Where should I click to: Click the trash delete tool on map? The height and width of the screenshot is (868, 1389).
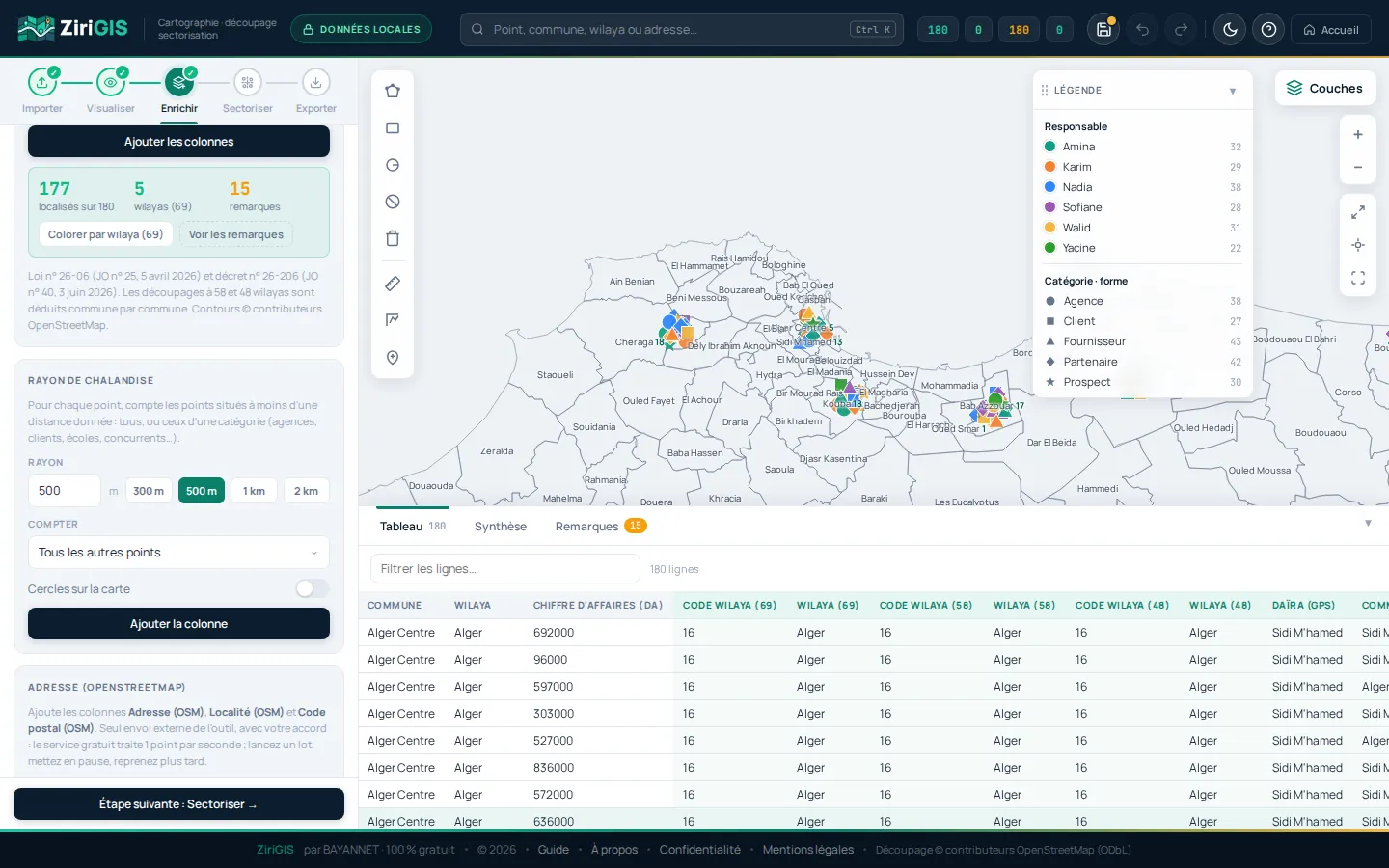coord(393,238)
